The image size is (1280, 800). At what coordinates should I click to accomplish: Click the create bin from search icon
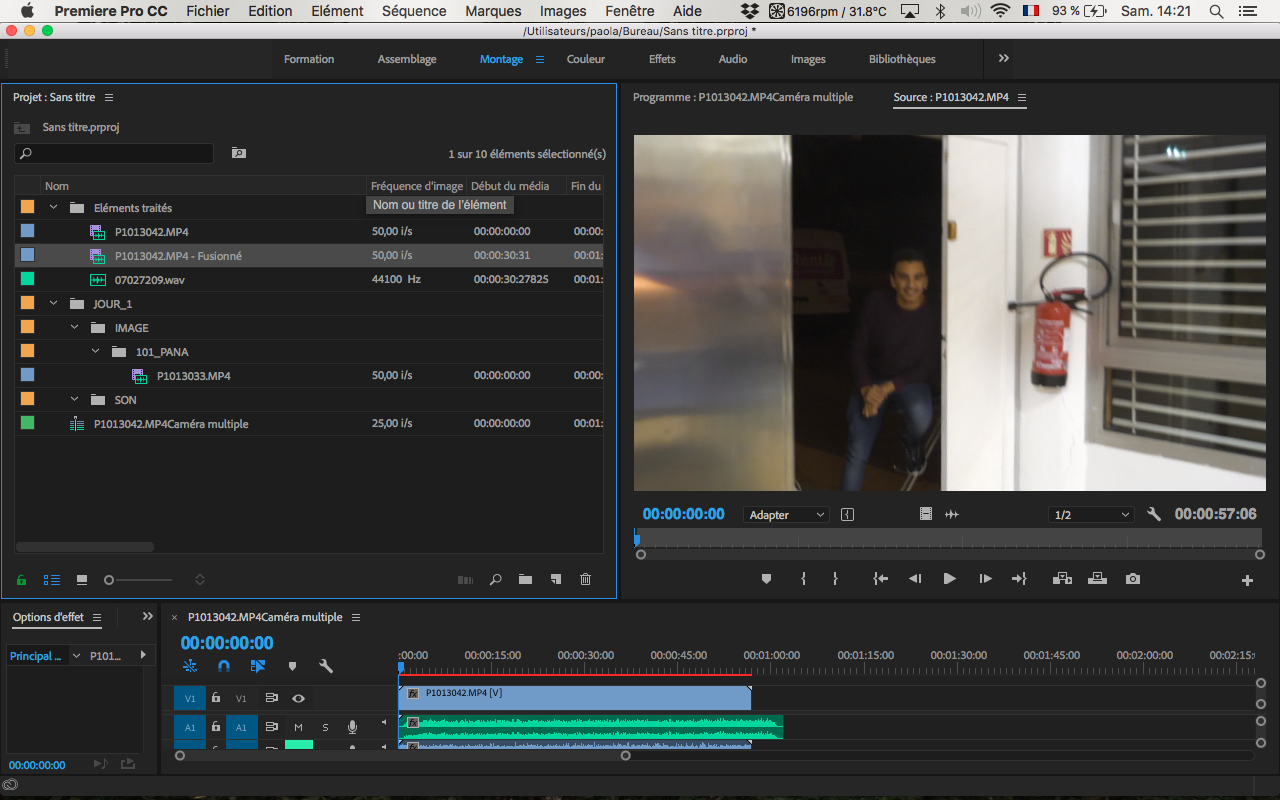point(238,153)
